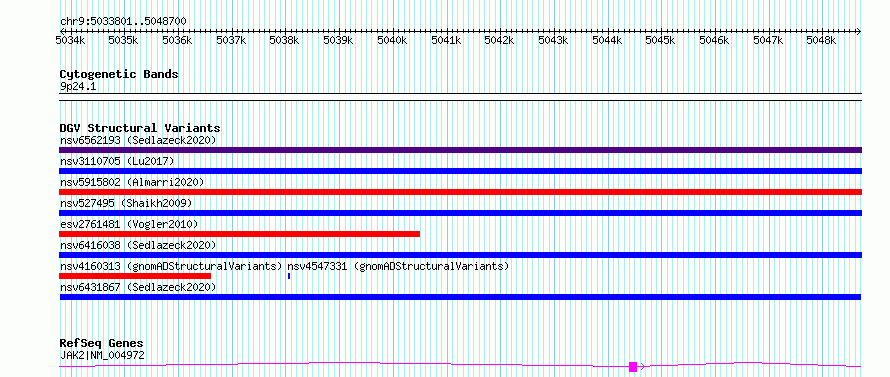Click the 5037k ruler label
Viewport: 890px width, 377px height.
point(231,40)
